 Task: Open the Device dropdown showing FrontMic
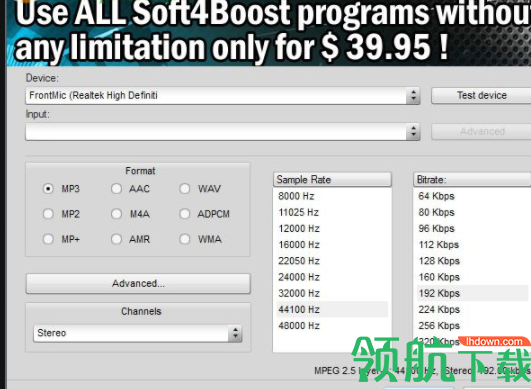(x=222, y=95)
